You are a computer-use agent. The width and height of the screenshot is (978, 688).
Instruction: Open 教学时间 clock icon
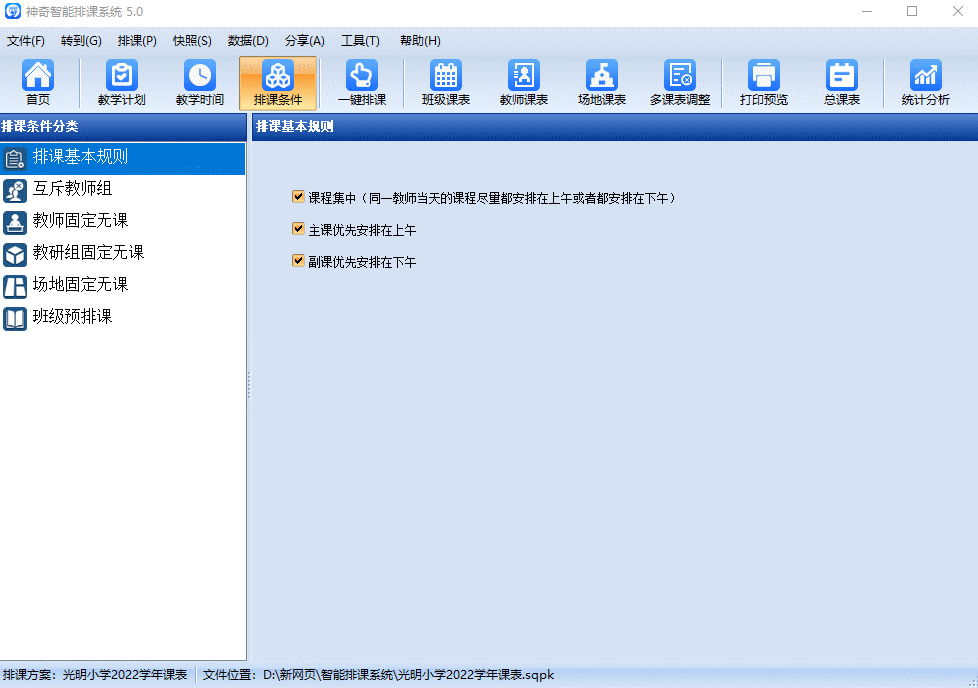tap(200, 82)
